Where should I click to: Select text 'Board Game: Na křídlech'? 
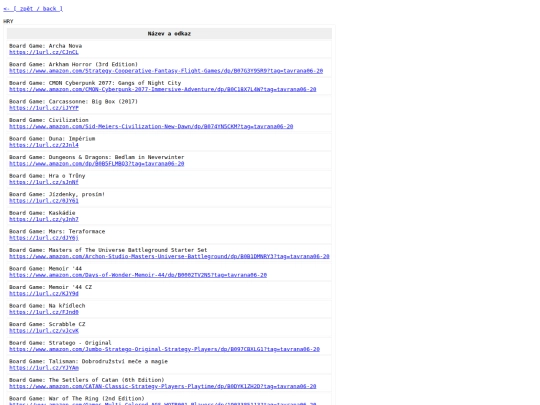47,307
